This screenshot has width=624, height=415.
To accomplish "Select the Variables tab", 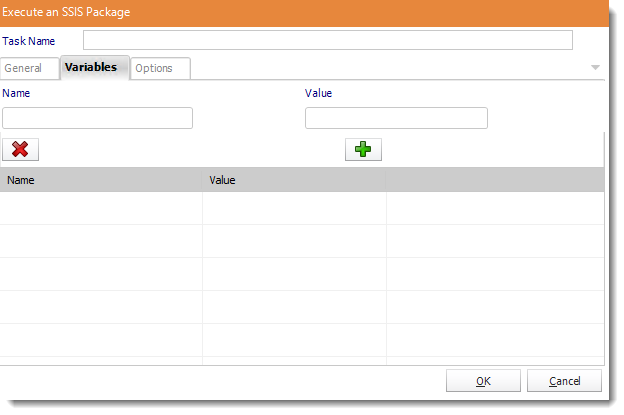I will pyautogui.click(x=95, y=67).
